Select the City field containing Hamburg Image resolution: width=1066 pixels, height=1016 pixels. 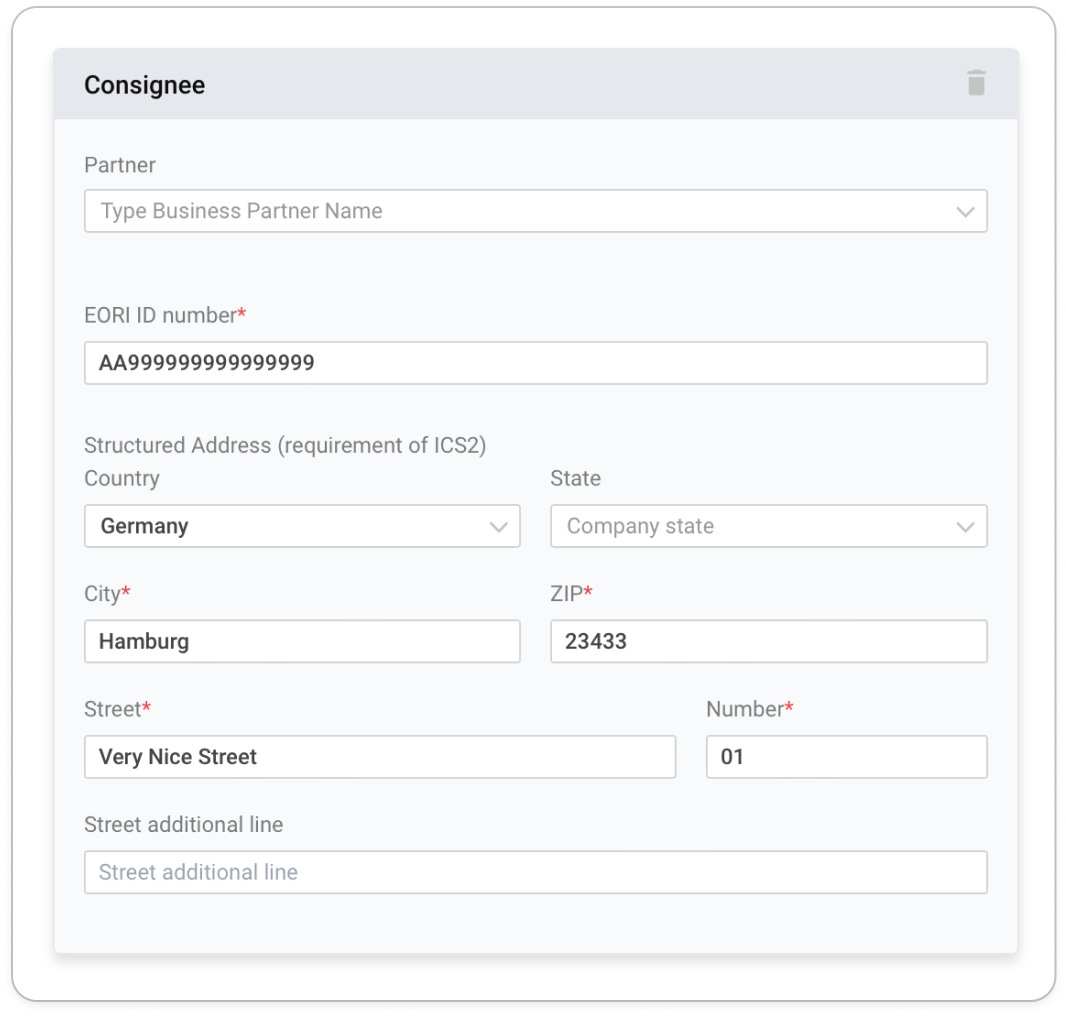pyautogui.click(x=302, y=641)
